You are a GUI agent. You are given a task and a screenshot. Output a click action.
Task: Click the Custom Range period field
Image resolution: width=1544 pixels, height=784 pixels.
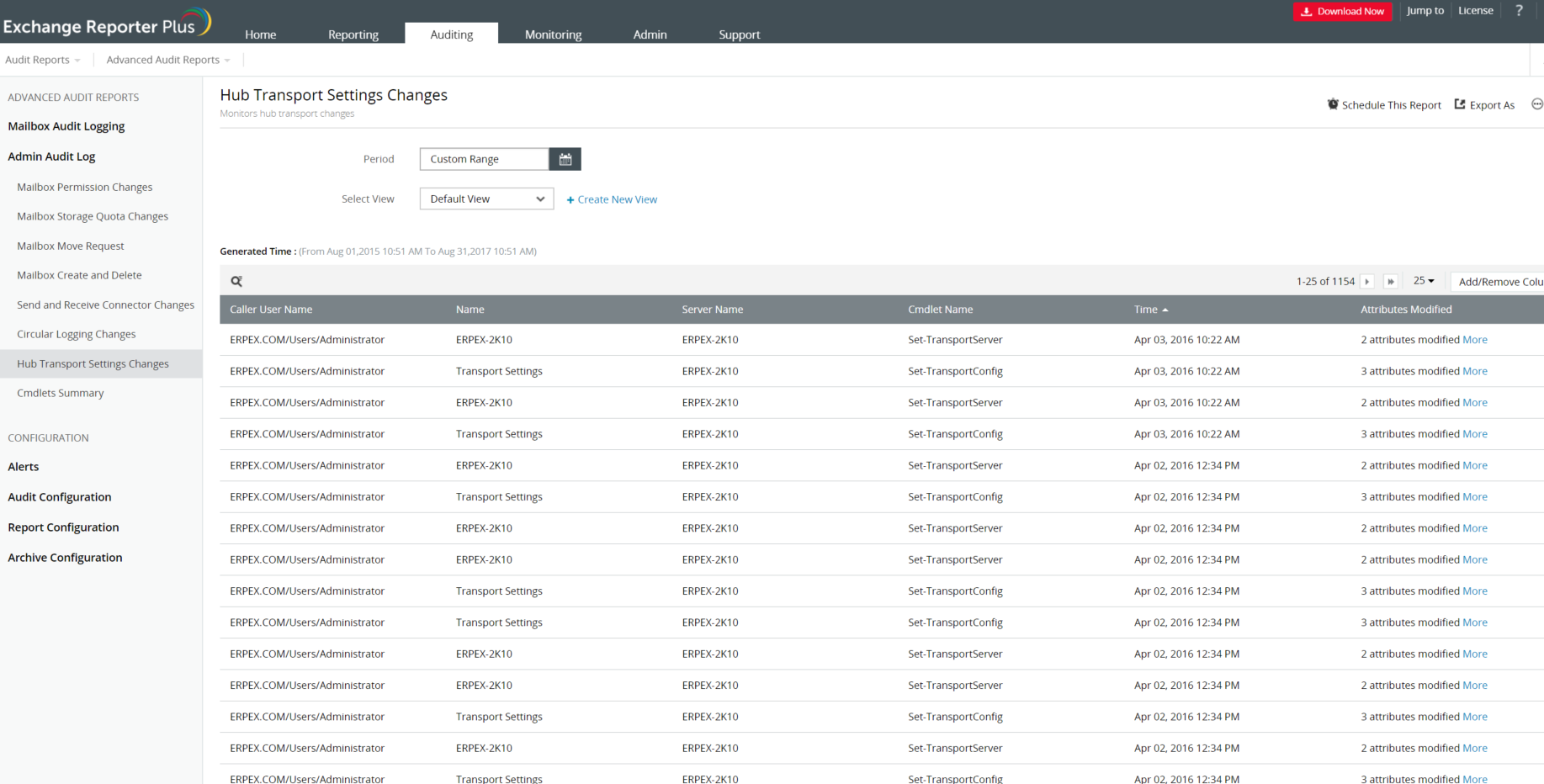485,159
